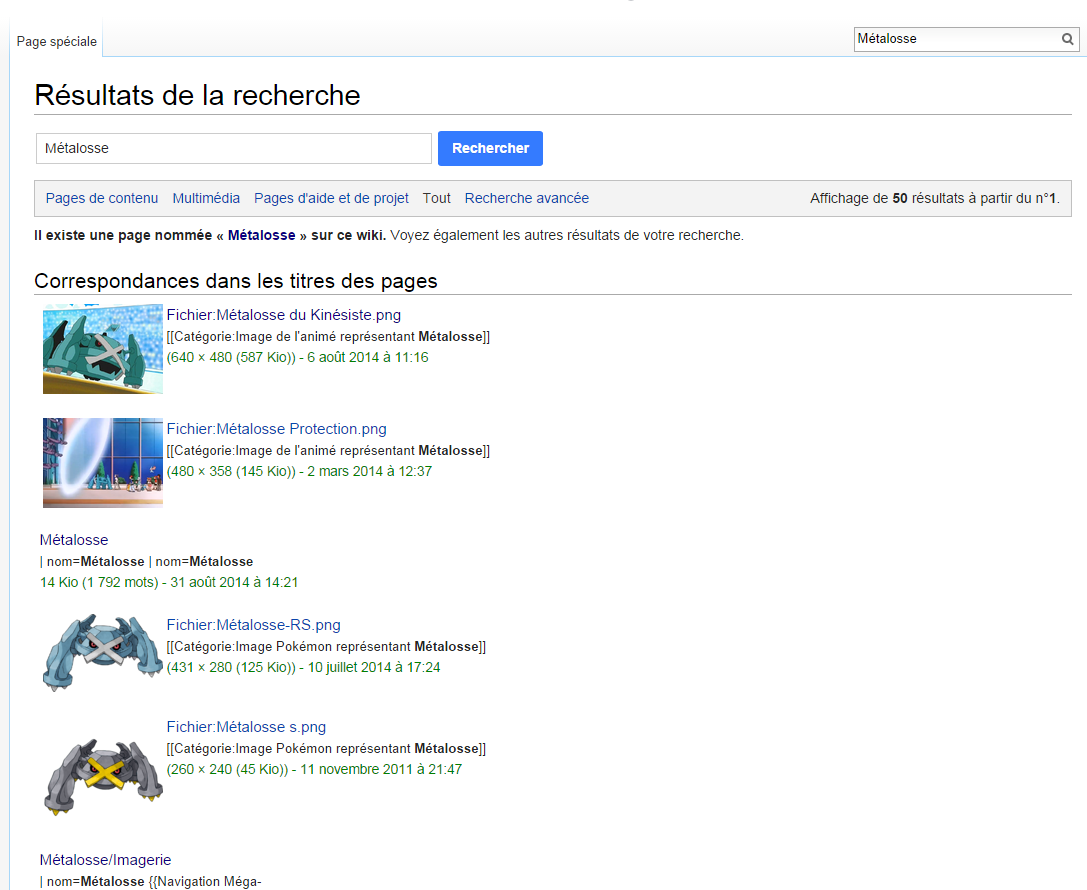Select Pages d'aide et de projet filter
The height and width of the screenshot is (890, 1087).
(x=331, y=198)
